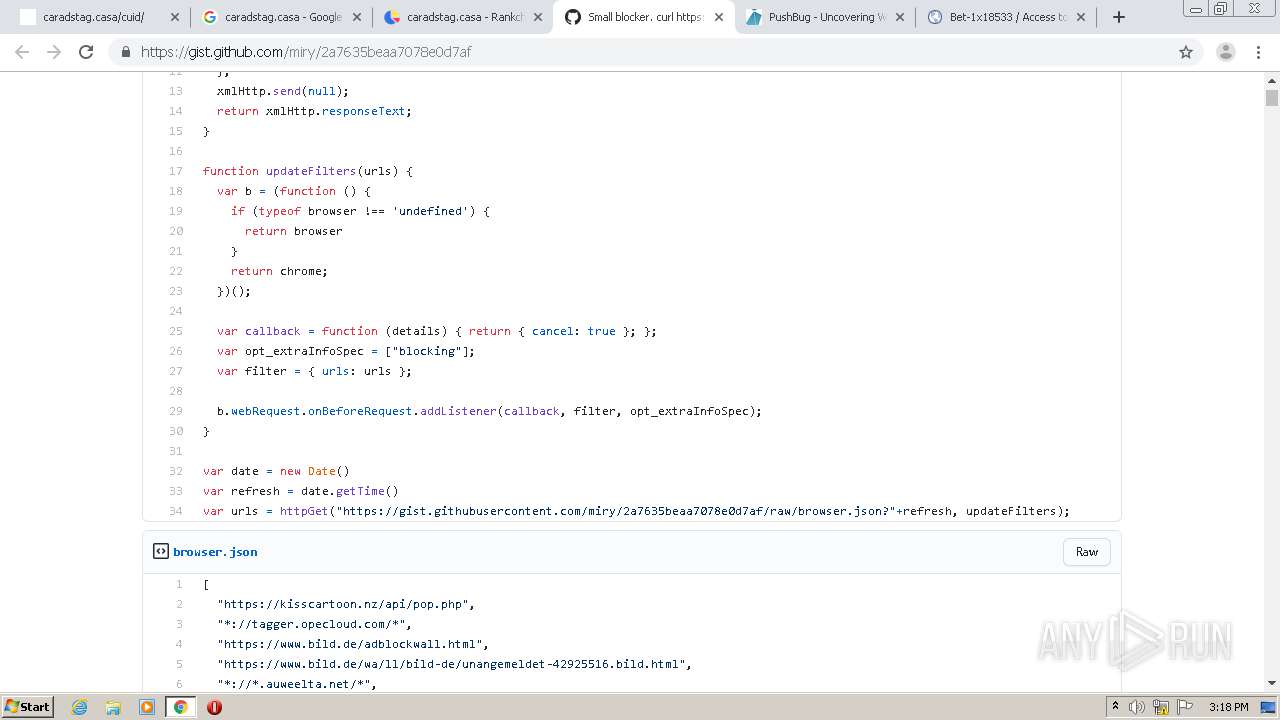Click the vertical scrollbar thumb
Viewport: 1280px width, 720px height.
pos(1272,98)
